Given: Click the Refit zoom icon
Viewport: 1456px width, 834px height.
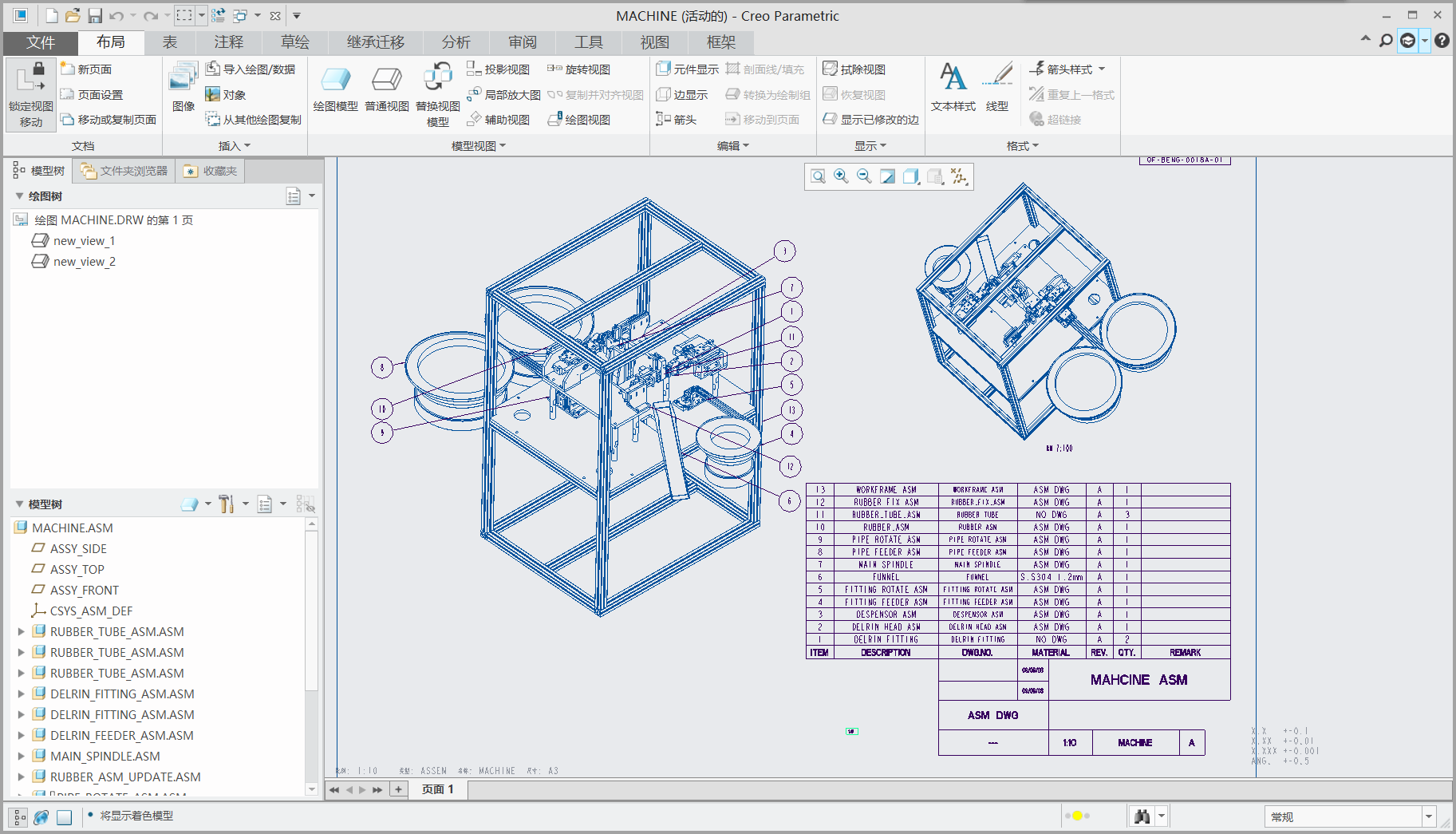Looking at the screenshot, I should coord(818,176).
